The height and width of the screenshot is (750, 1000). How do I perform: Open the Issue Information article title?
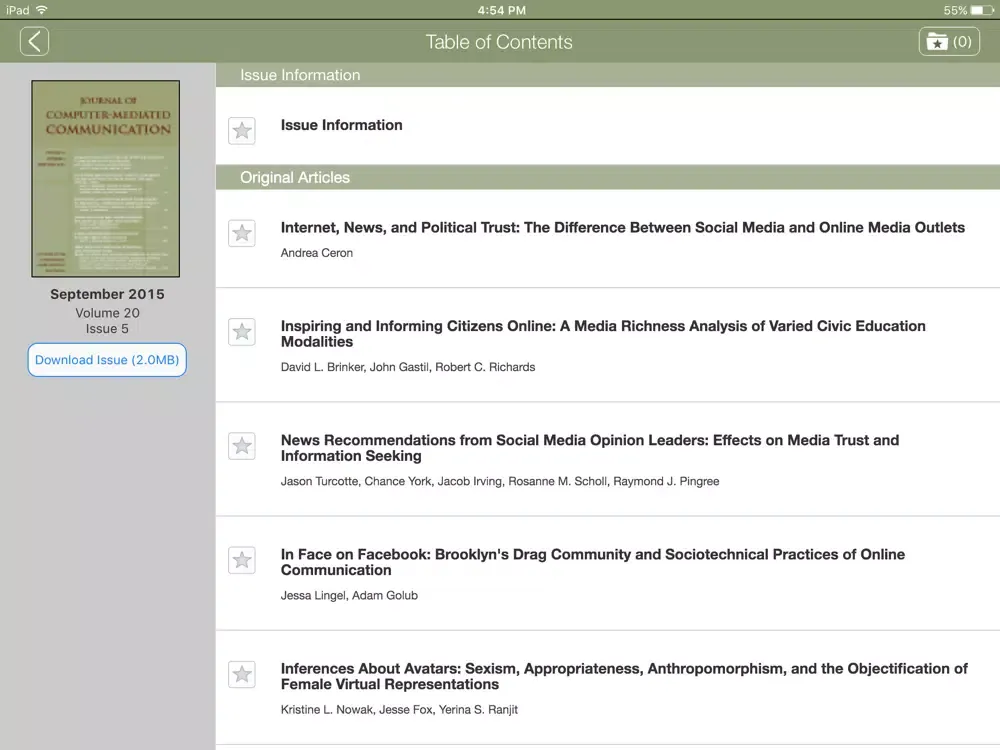tap(341, 125)
